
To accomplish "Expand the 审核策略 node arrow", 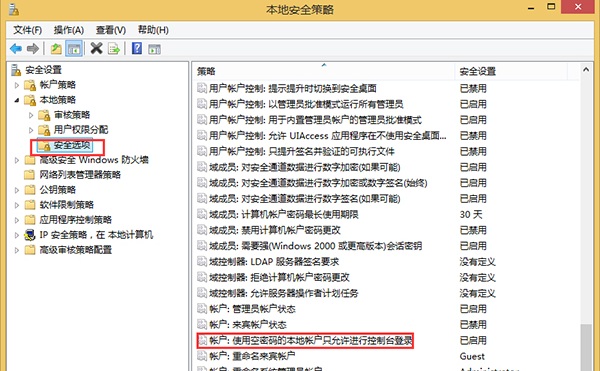I will pos(31,115).
